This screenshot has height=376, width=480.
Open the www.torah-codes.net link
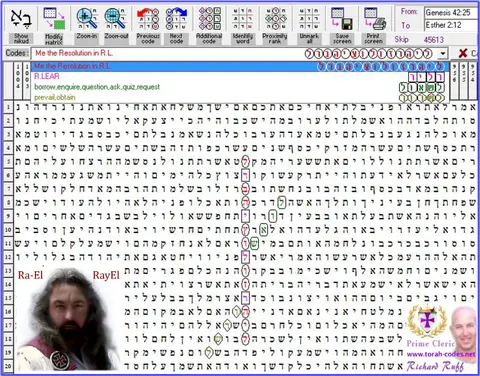coord(441,354)
